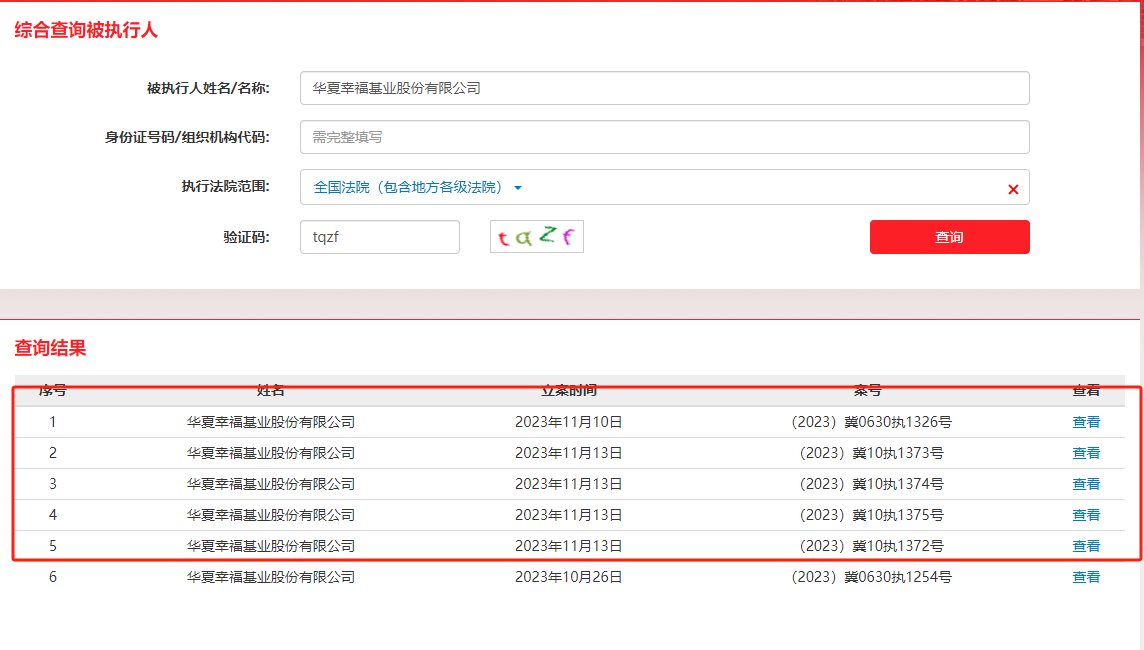The width and height of the screenshot is (1144, 650).
Task: Click the 验证码 label
Action: [247, 237]
